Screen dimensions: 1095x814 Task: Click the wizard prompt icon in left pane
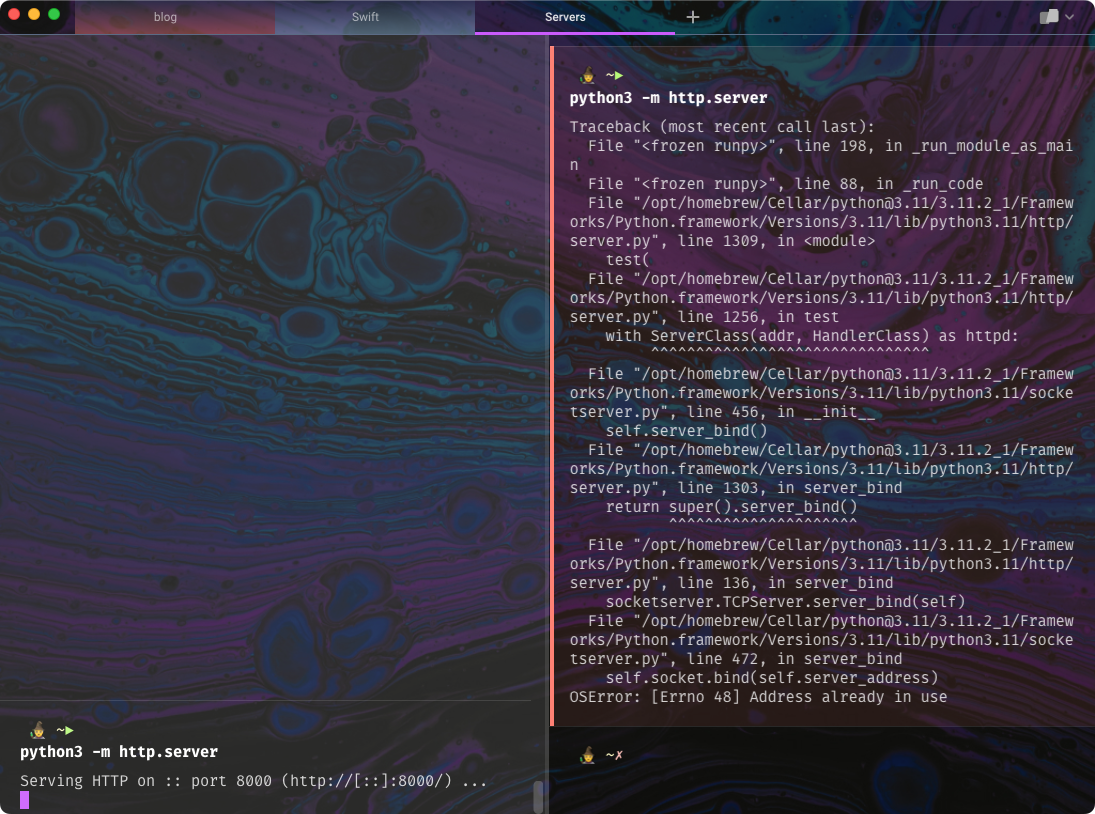39,730
